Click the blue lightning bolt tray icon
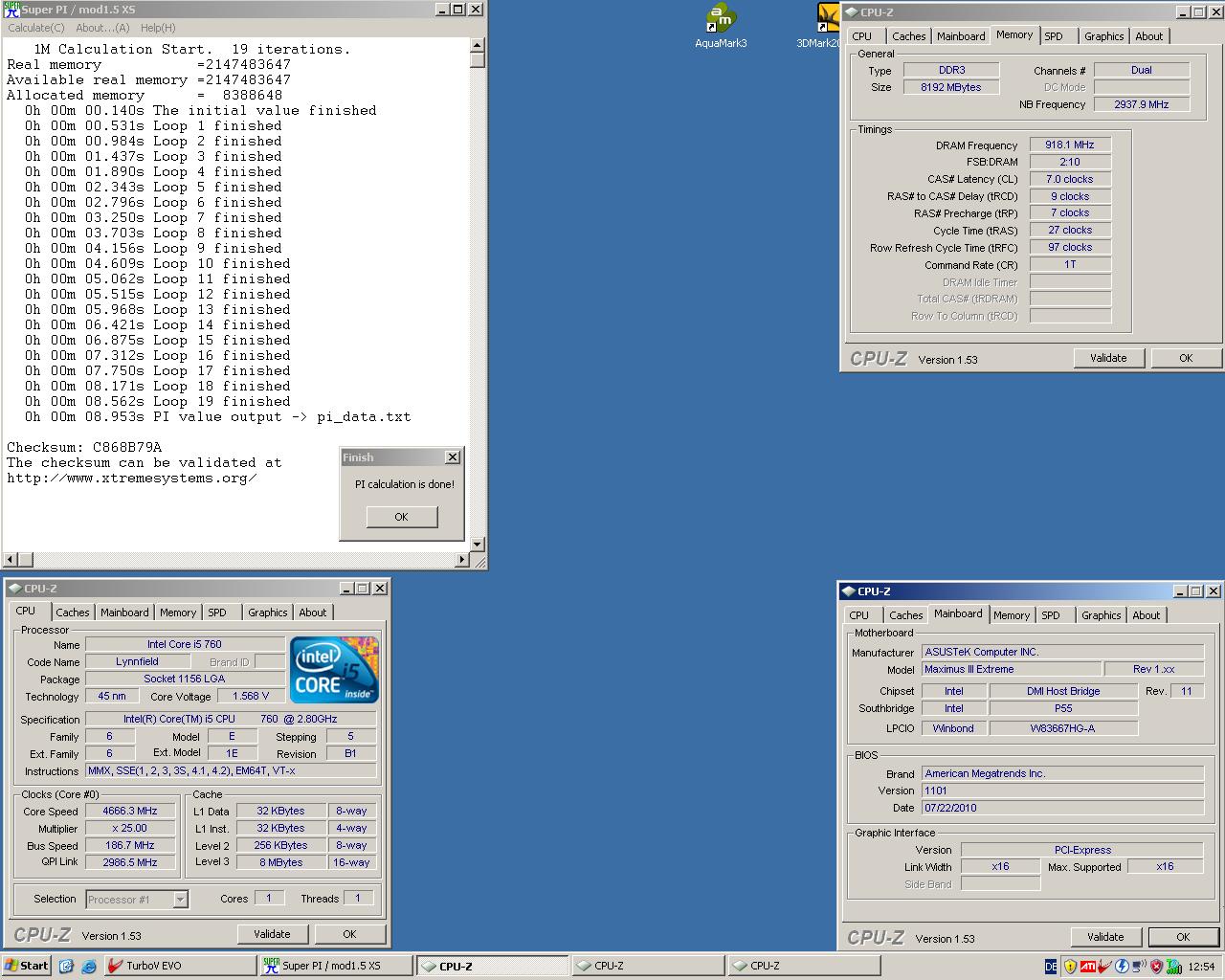Screen dimensions: 1225x980 pyautogui.click(x=1122, y=967)
